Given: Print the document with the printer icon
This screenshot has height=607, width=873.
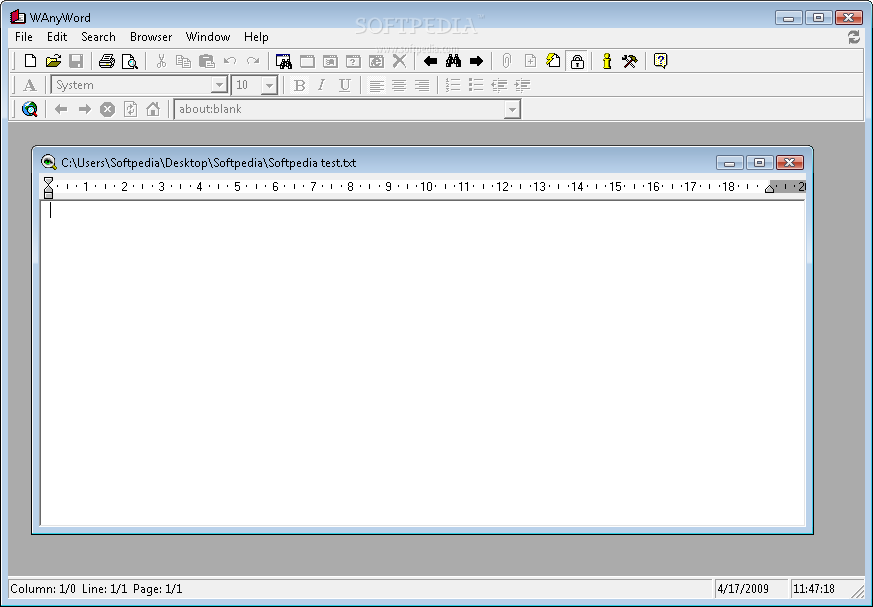Looking at the screenshot, I should coord(106,61).
